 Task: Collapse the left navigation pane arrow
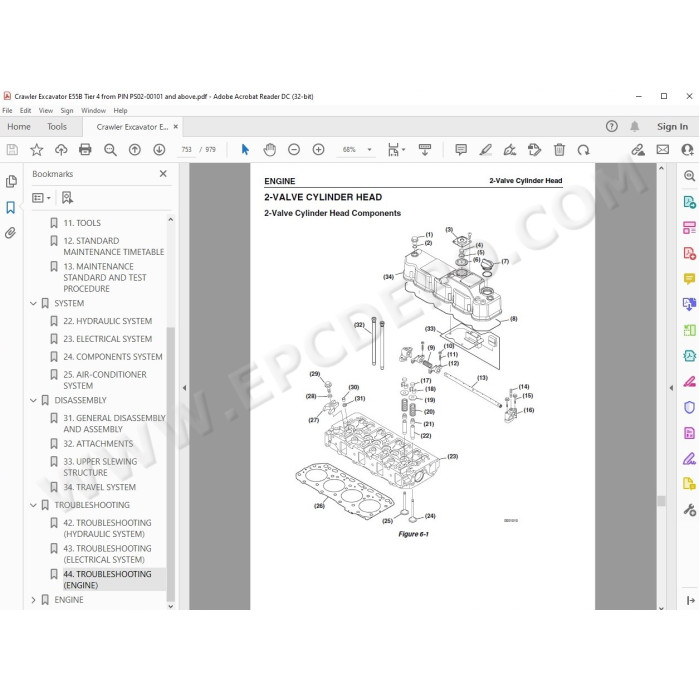coord(184,388)
